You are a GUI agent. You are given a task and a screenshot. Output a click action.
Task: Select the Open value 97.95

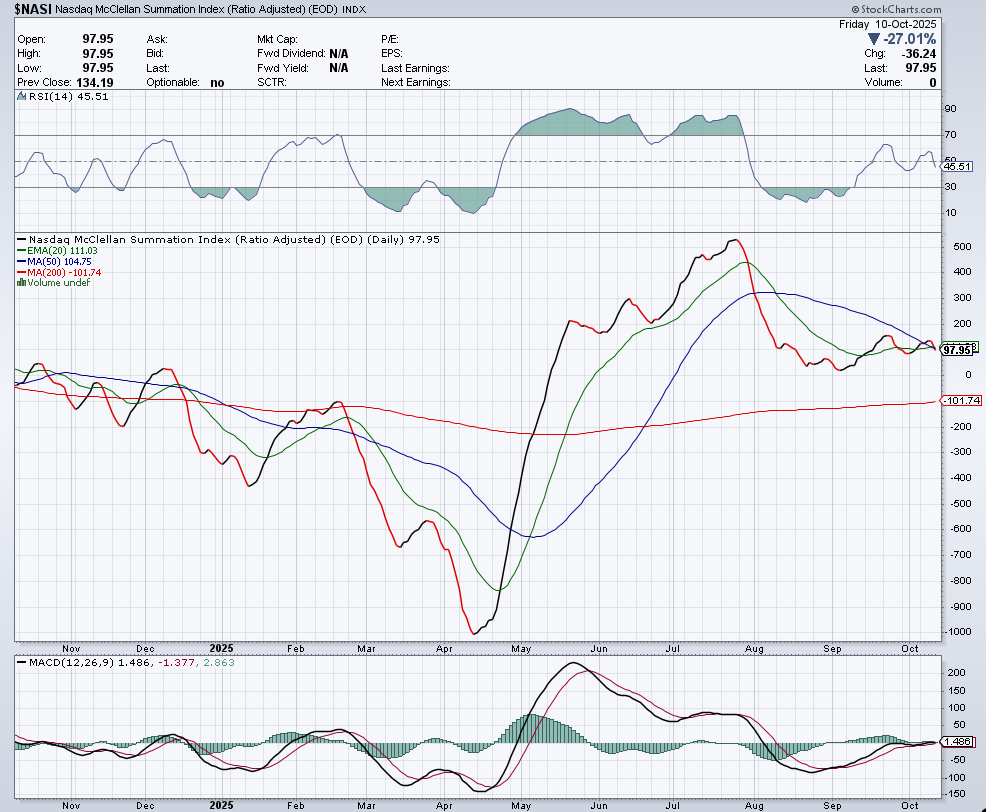(97, 39)
